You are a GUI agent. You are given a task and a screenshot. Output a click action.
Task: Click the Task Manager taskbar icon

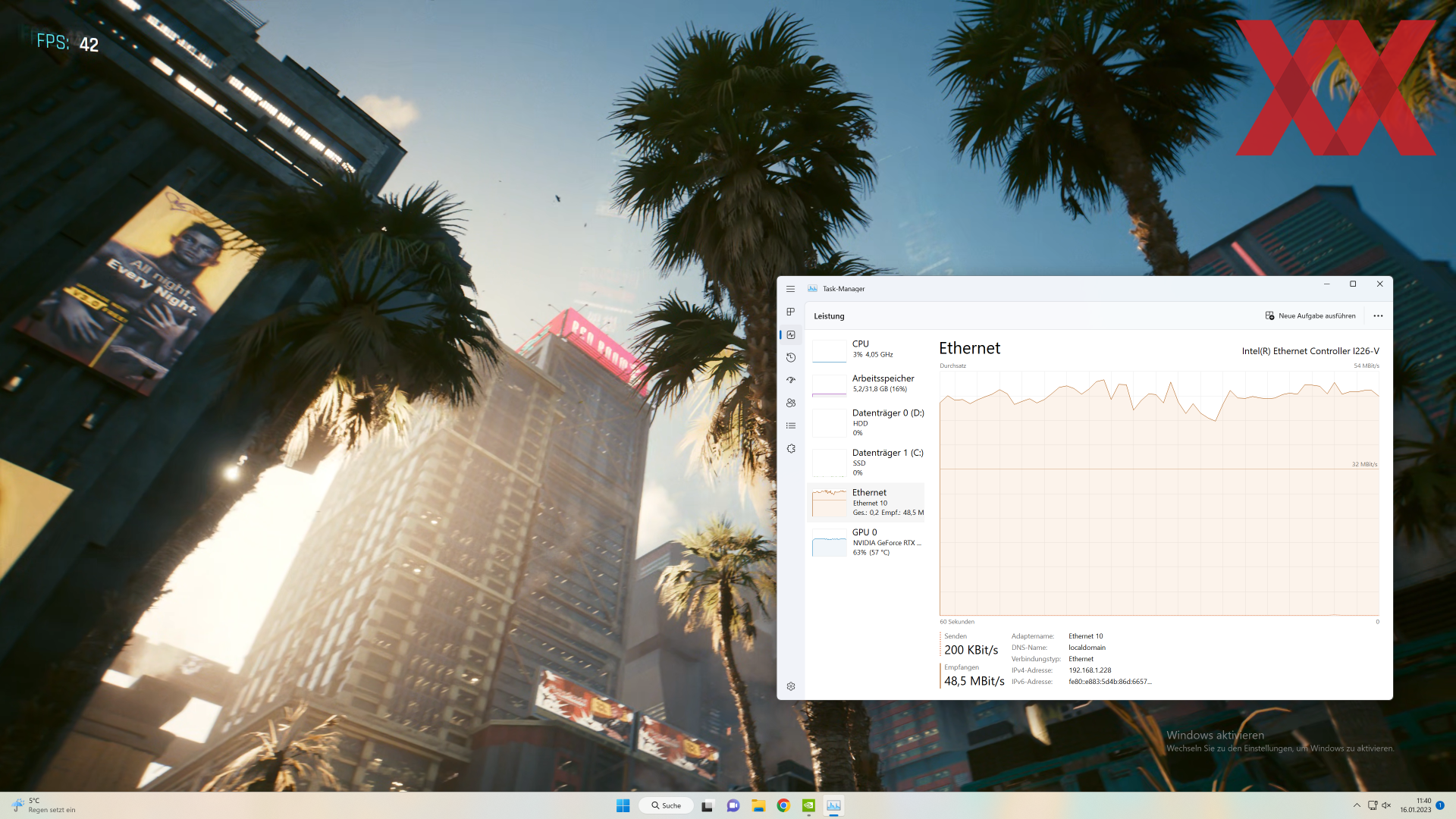click(x=834, y=805)
